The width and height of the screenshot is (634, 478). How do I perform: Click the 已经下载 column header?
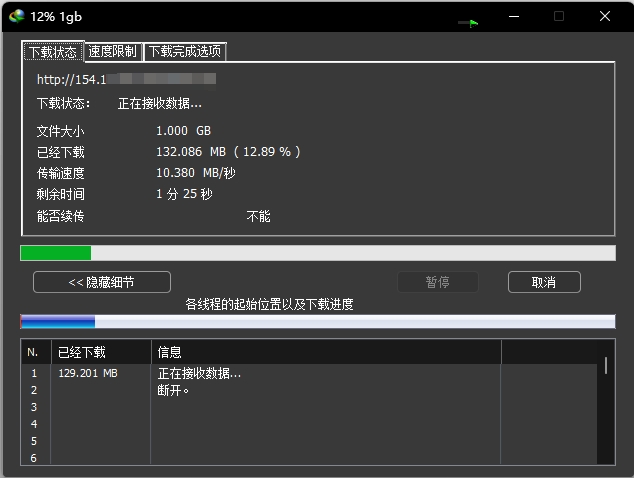click(x=100, y=352)
